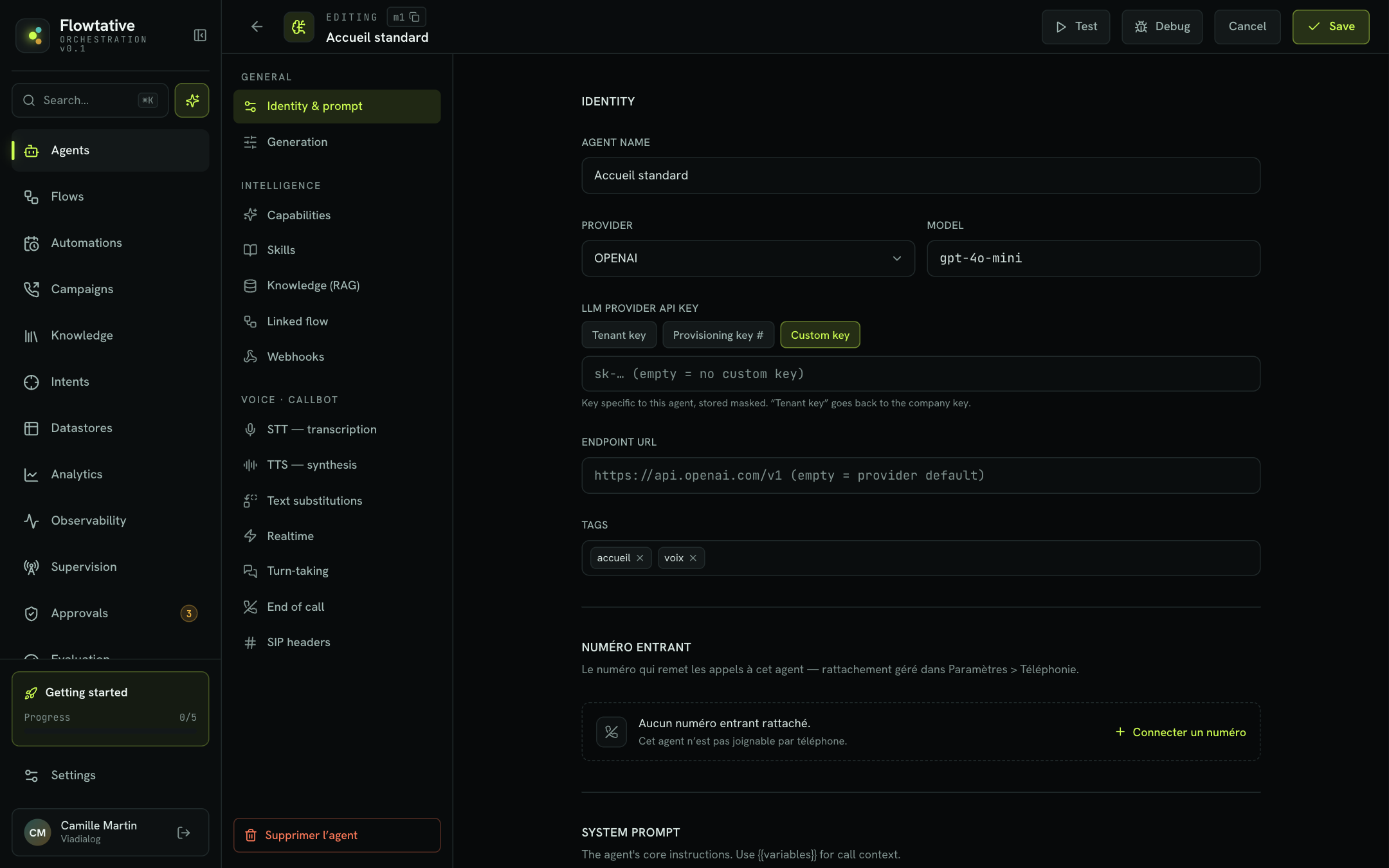Click the Endpoint URL field
The height and width of the screenshot is (868, 1389).
coord(921,476)
